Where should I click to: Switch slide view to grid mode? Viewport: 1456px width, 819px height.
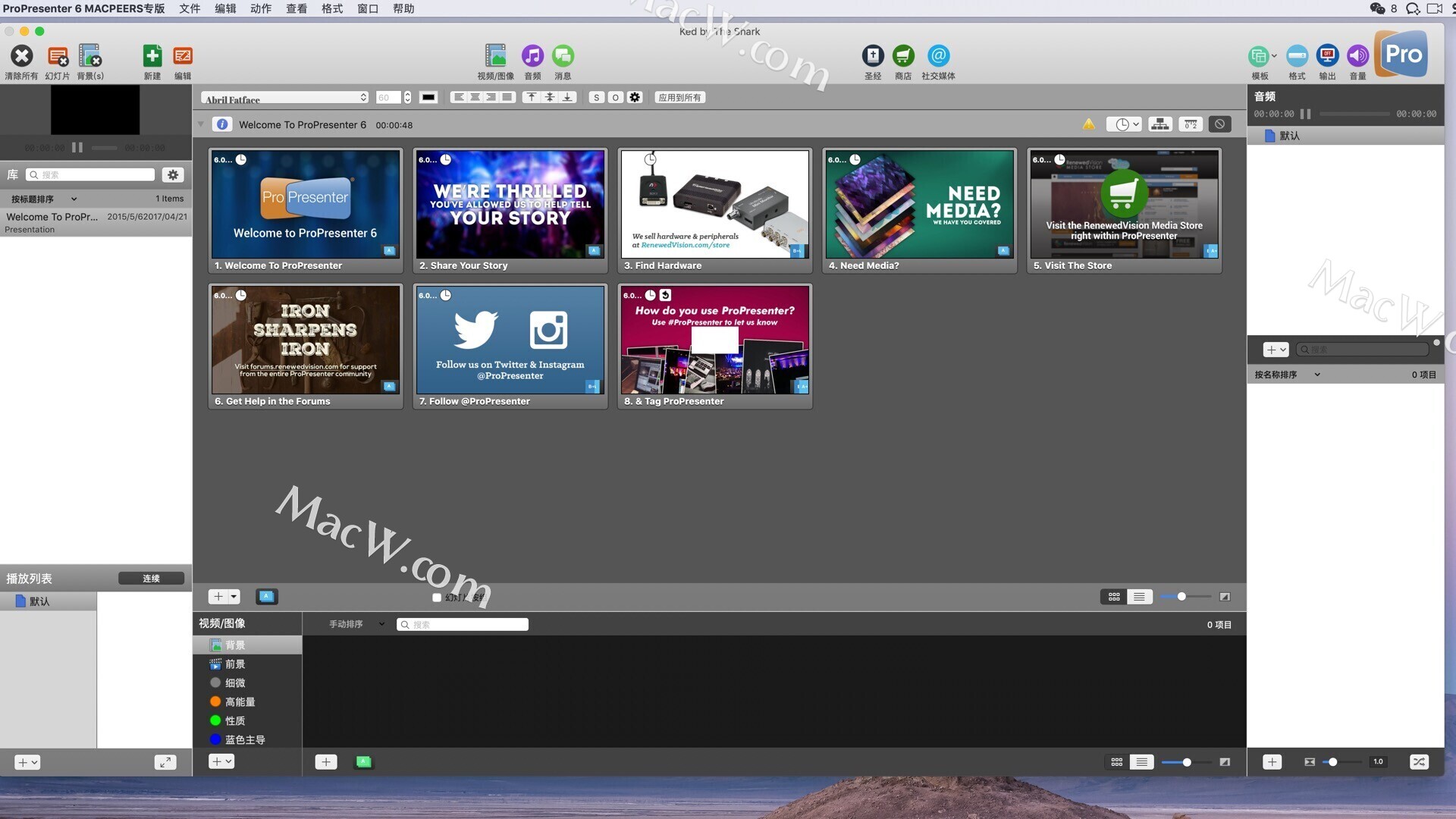(x=1114, y=597)
